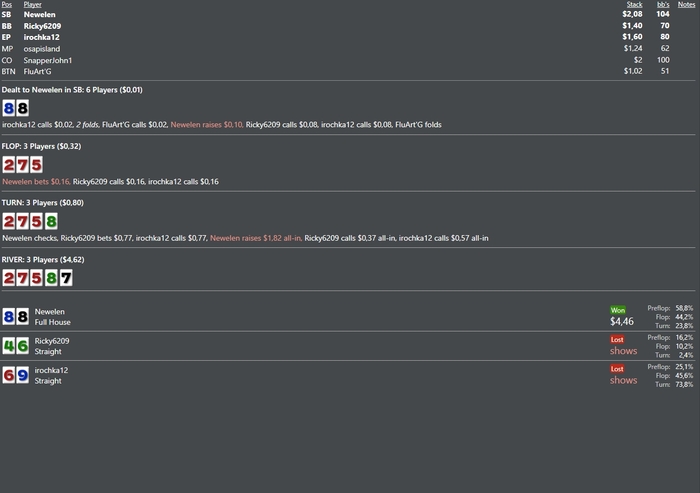Click the bb's column header
This screenshot has width=700, height=493.
[x=663, y=4]
